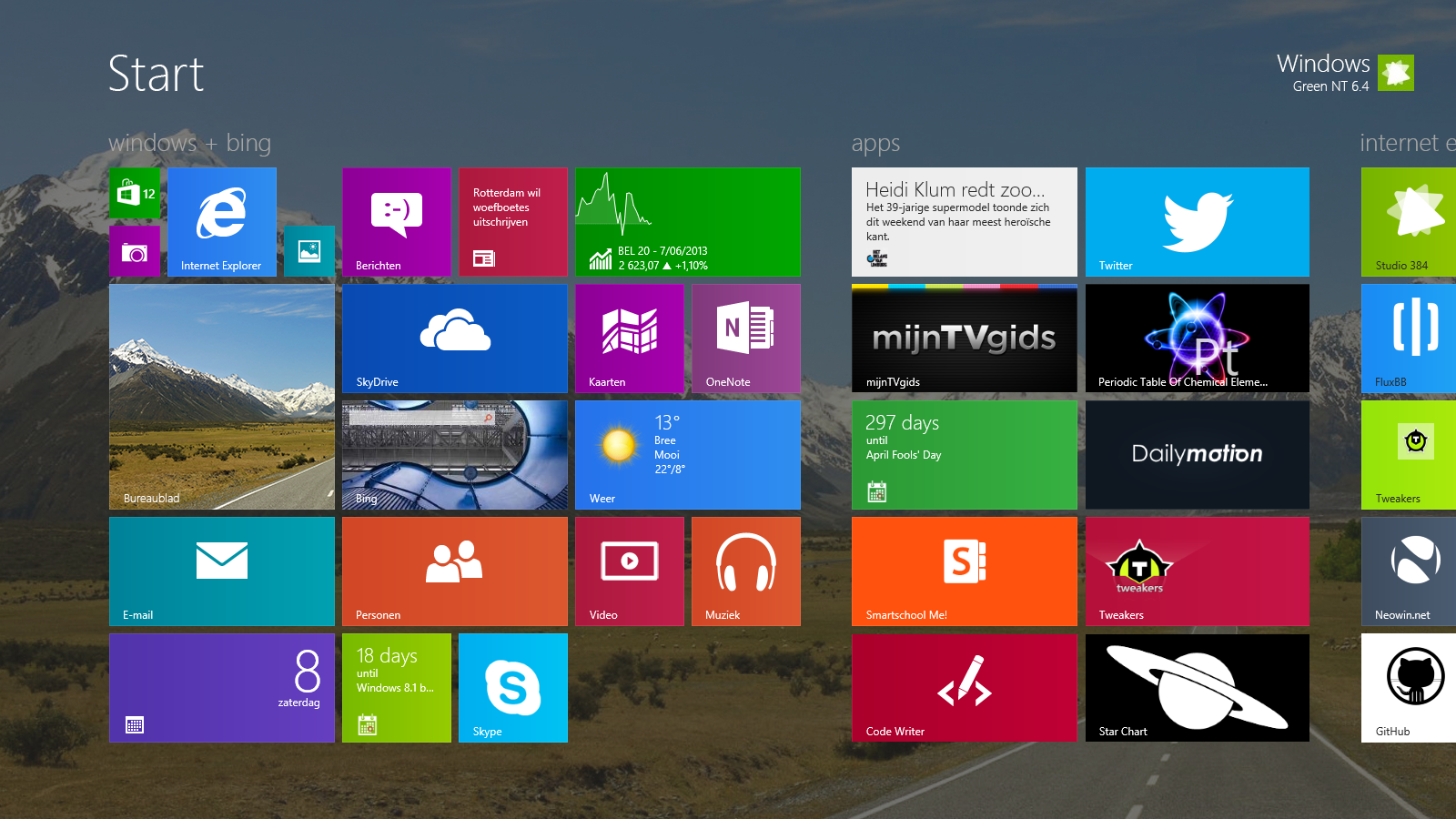Viewport: 1456px width, 819px height.
Task: Open the GitHub tile
Action: [1409, 688]
